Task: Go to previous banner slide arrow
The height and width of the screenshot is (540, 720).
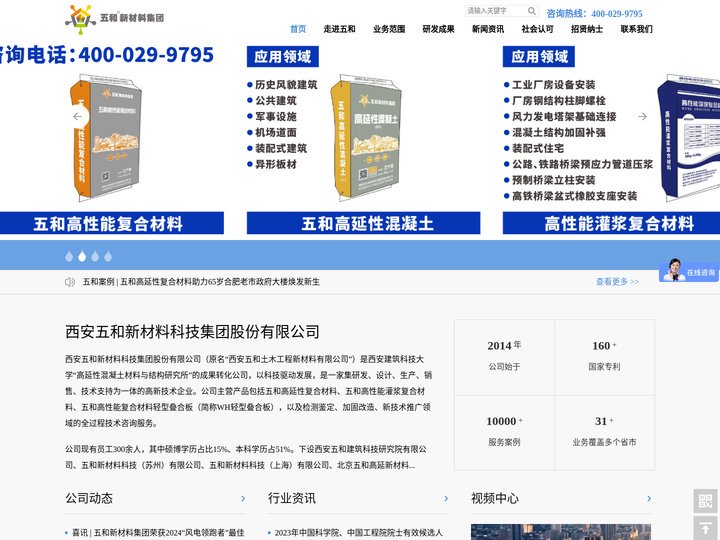Action: click(x=78, y=117)
